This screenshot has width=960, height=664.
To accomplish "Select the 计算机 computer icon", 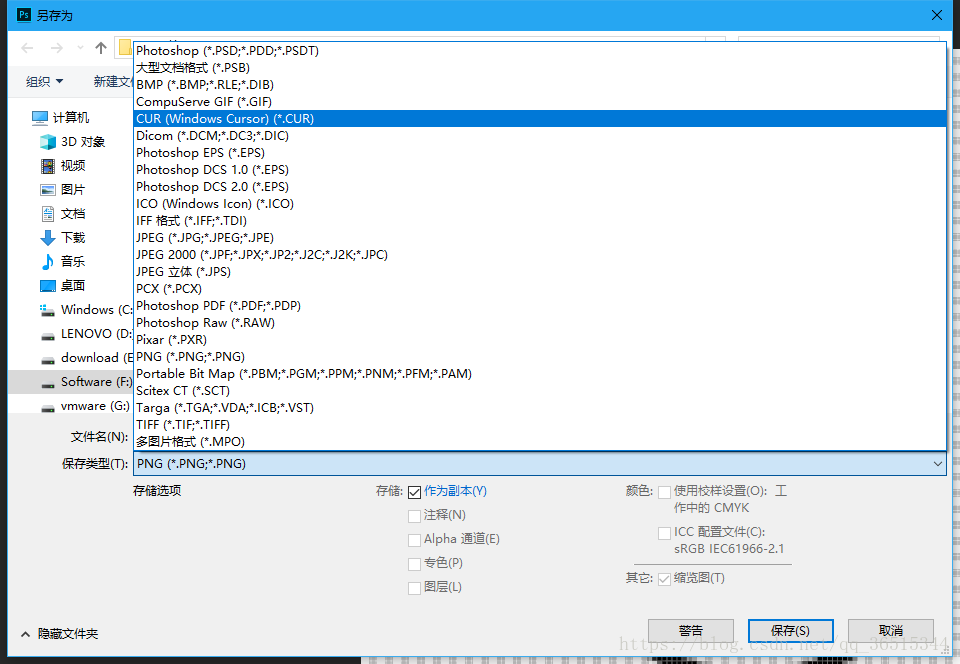I will (x=40, y=118).
